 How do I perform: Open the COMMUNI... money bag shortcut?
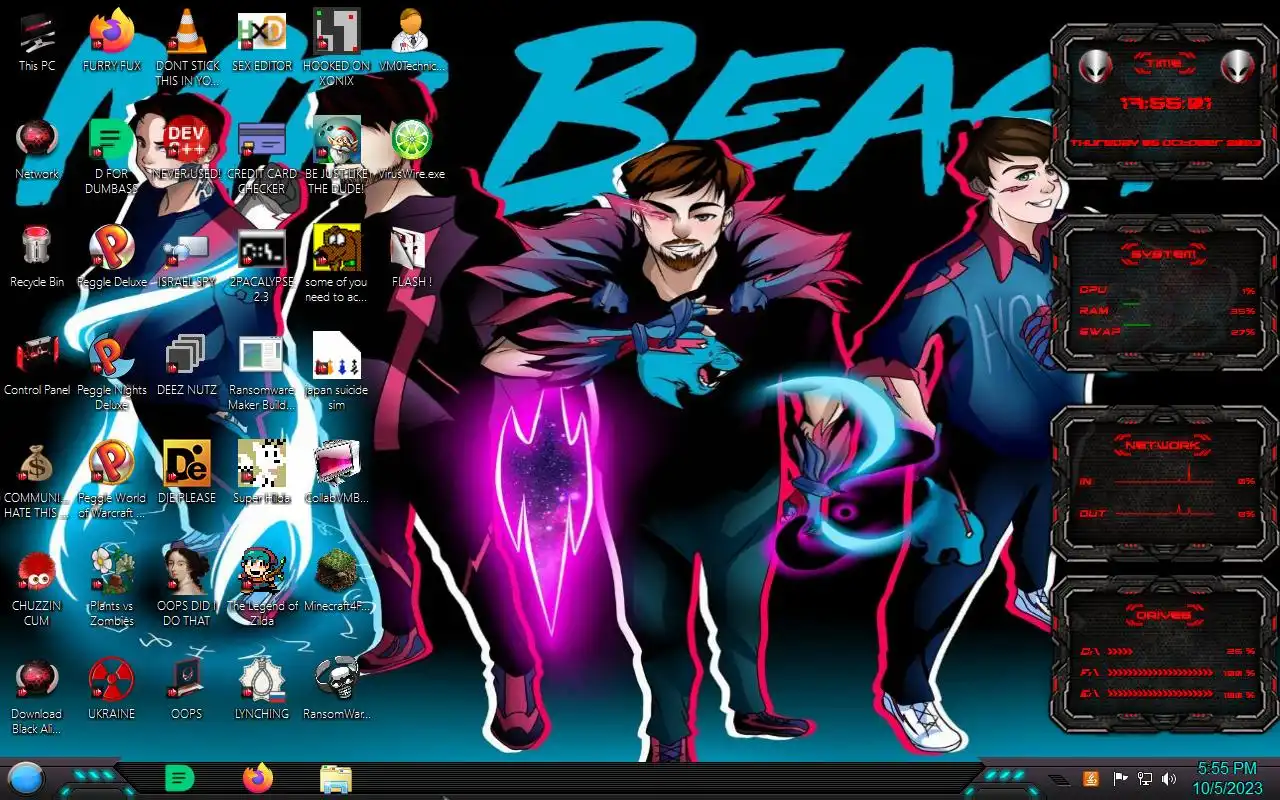[x=37, y=481]
